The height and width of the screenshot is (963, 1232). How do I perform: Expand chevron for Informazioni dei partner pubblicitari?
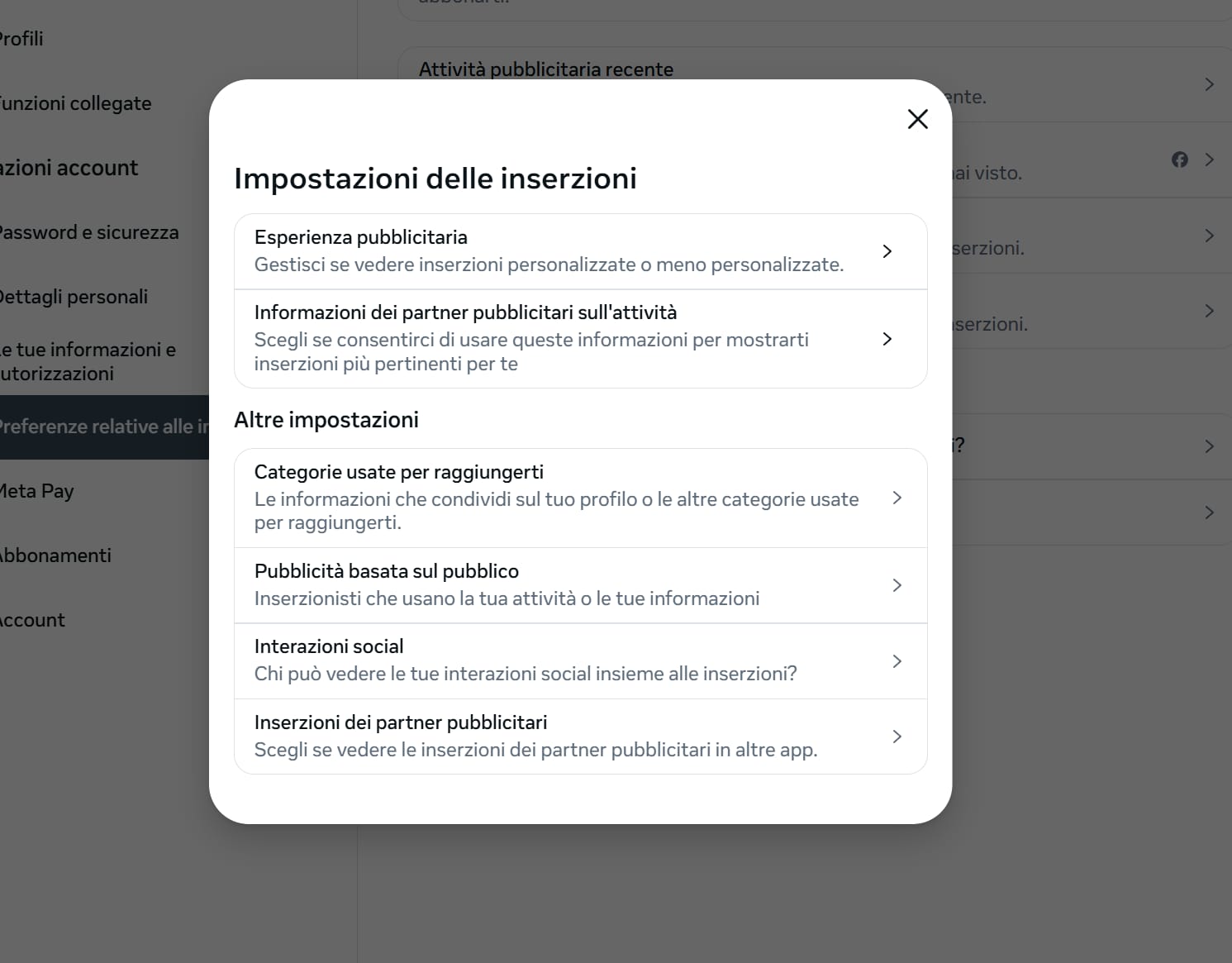(x=887, y=339)
